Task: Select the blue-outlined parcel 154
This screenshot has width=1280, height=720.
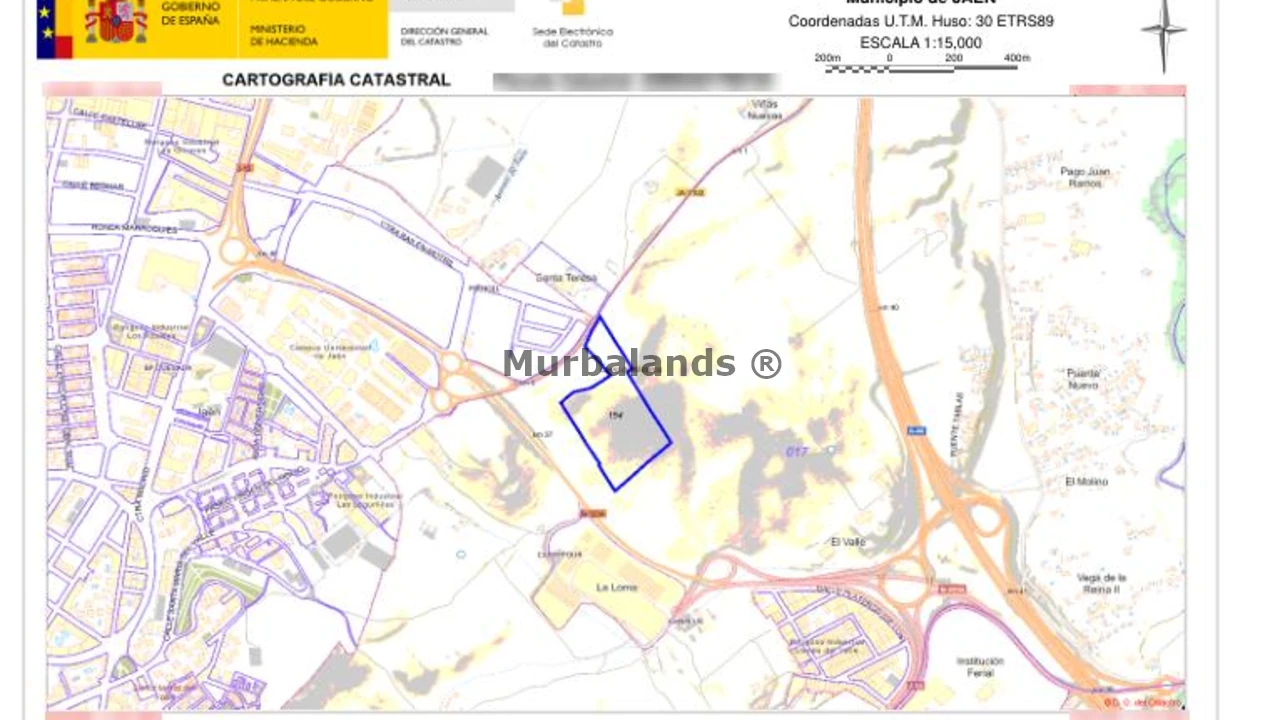Action: (620, 425)
